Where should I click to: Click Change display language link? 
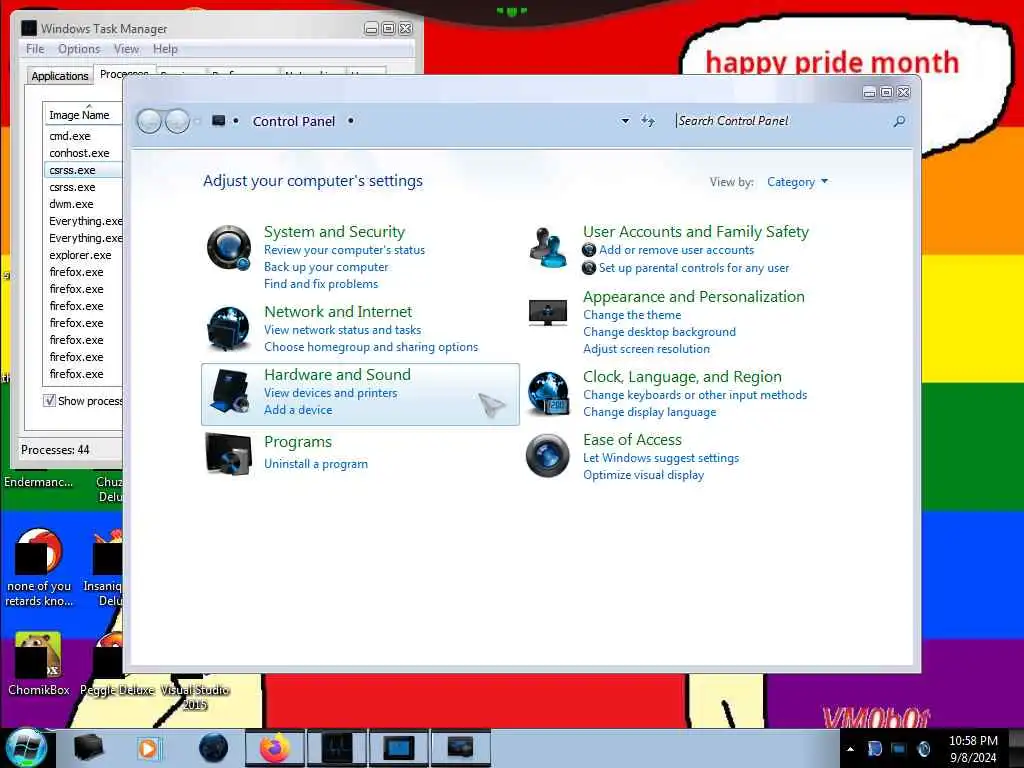pyautogui.click(x=650, y=412)
